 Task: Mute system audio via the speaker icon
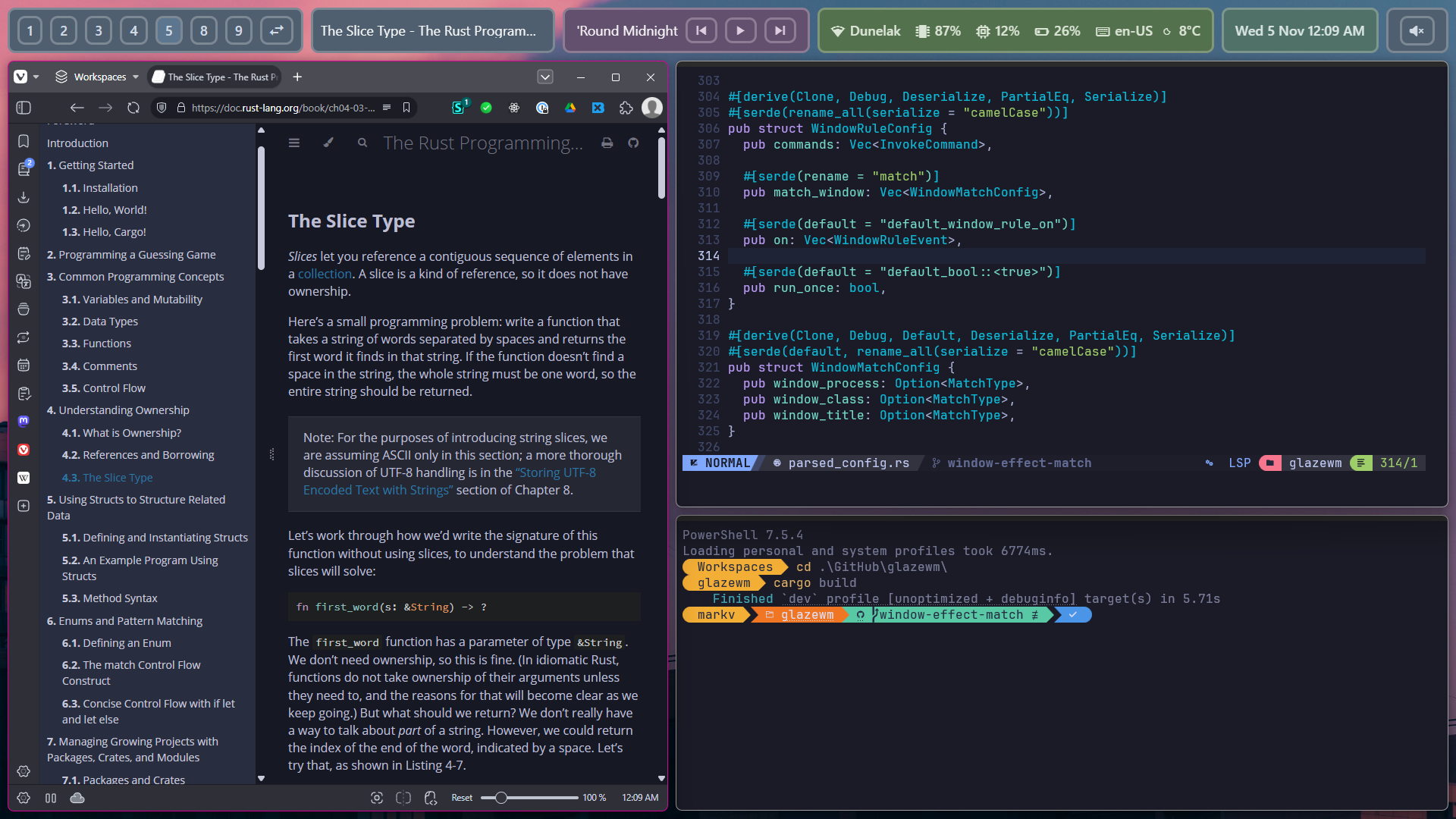1417,30
